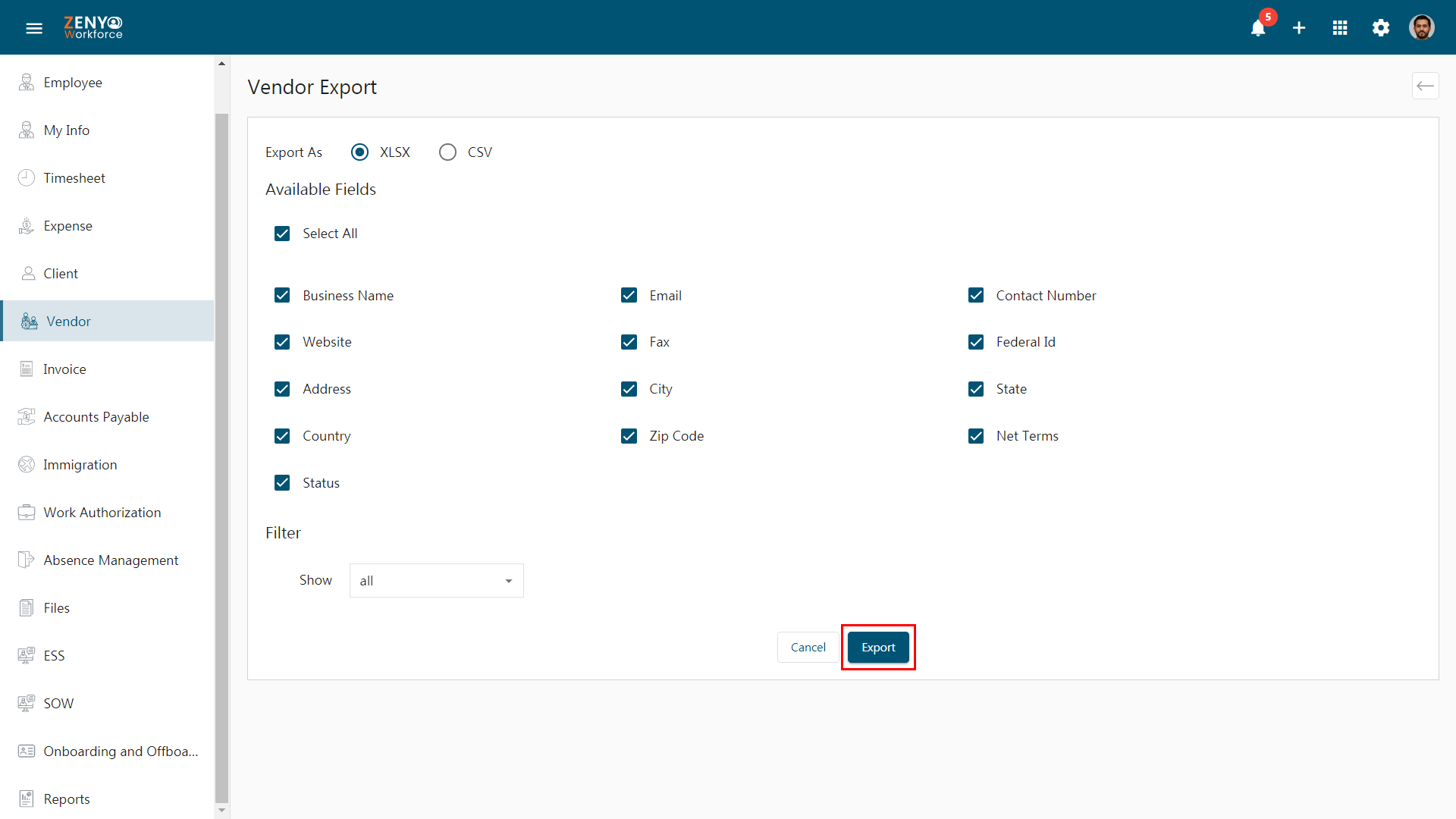Viewport: 1456px width, 819px height.
Task: Click the Invoice sidebar icon
Action: coord(27,369)
